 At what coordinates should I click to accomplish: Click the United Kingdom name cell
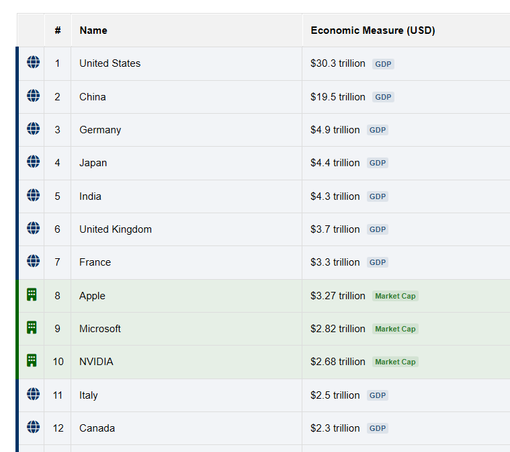[187, 229]
